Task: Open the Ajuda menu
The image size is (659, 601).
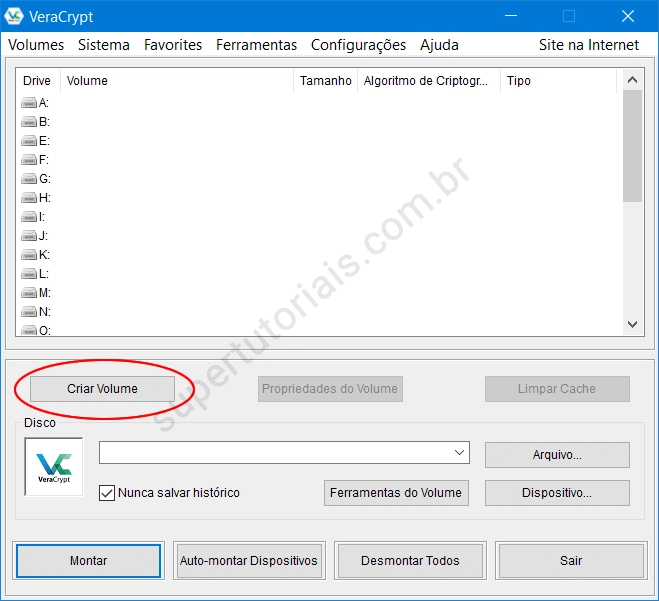Action: [x=439, y=45]
